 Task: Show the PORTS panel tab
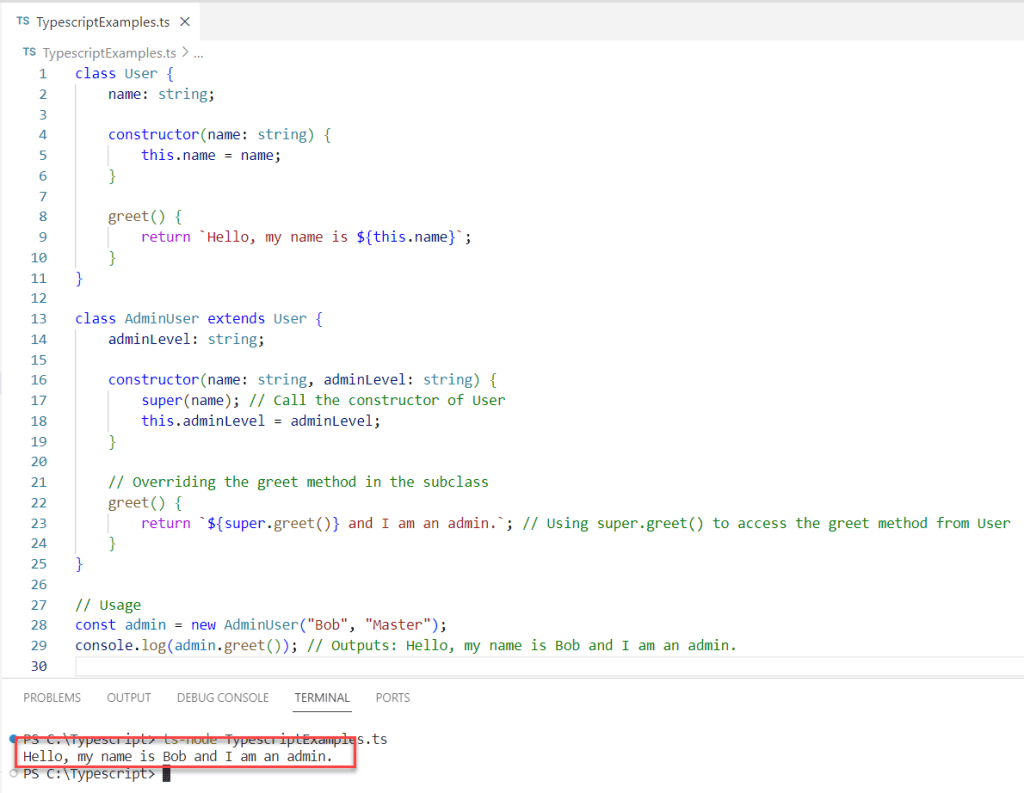pos(392,698)
